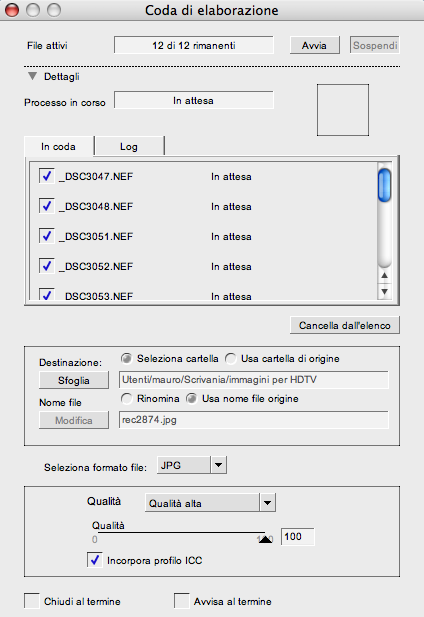Choose the Seleziona cartella radio button
Viewport: 424px width, 617px height.
click(x=127, y=358)
